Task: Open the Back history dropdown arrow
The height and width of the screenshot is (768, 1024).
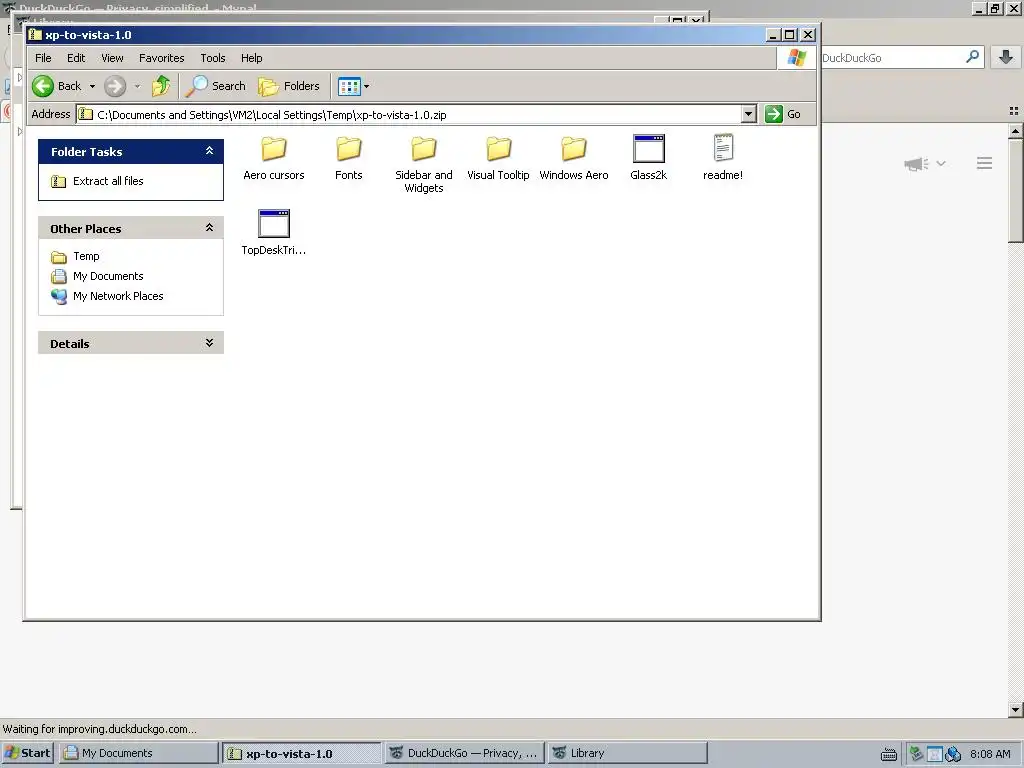Action: (92, 86)
